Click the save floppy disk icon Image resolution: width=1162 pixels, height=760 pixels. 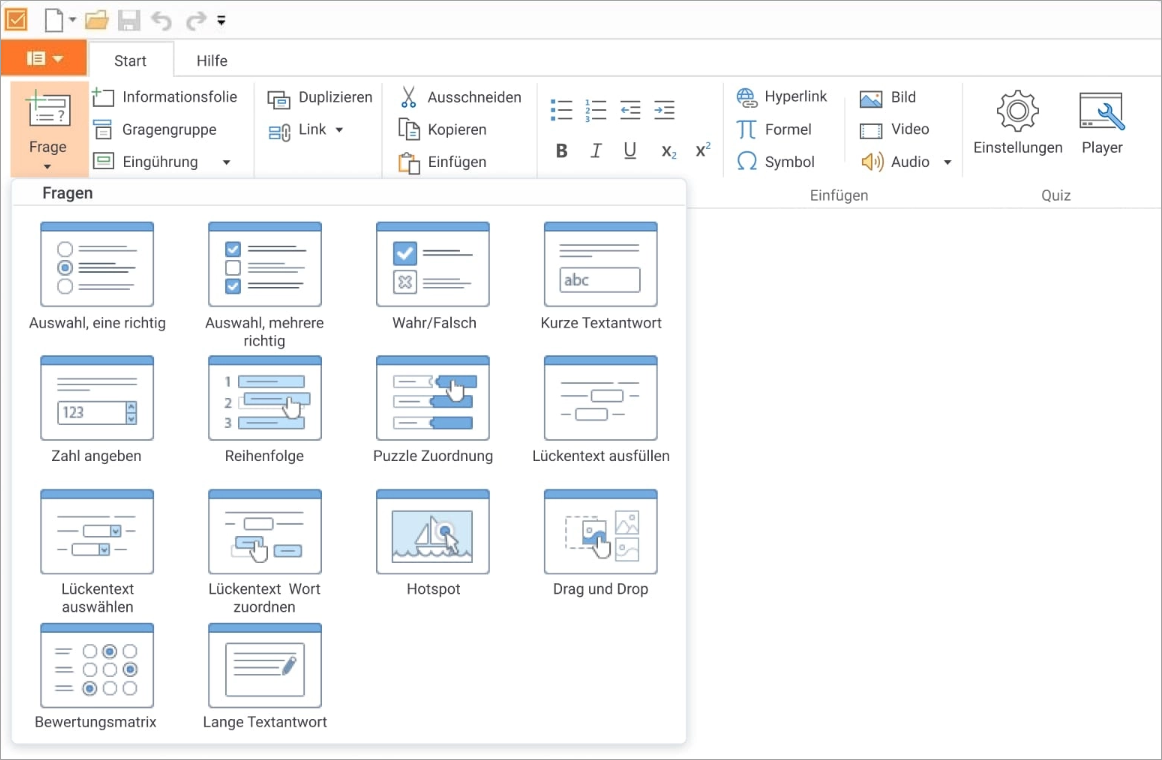[129, 20]
